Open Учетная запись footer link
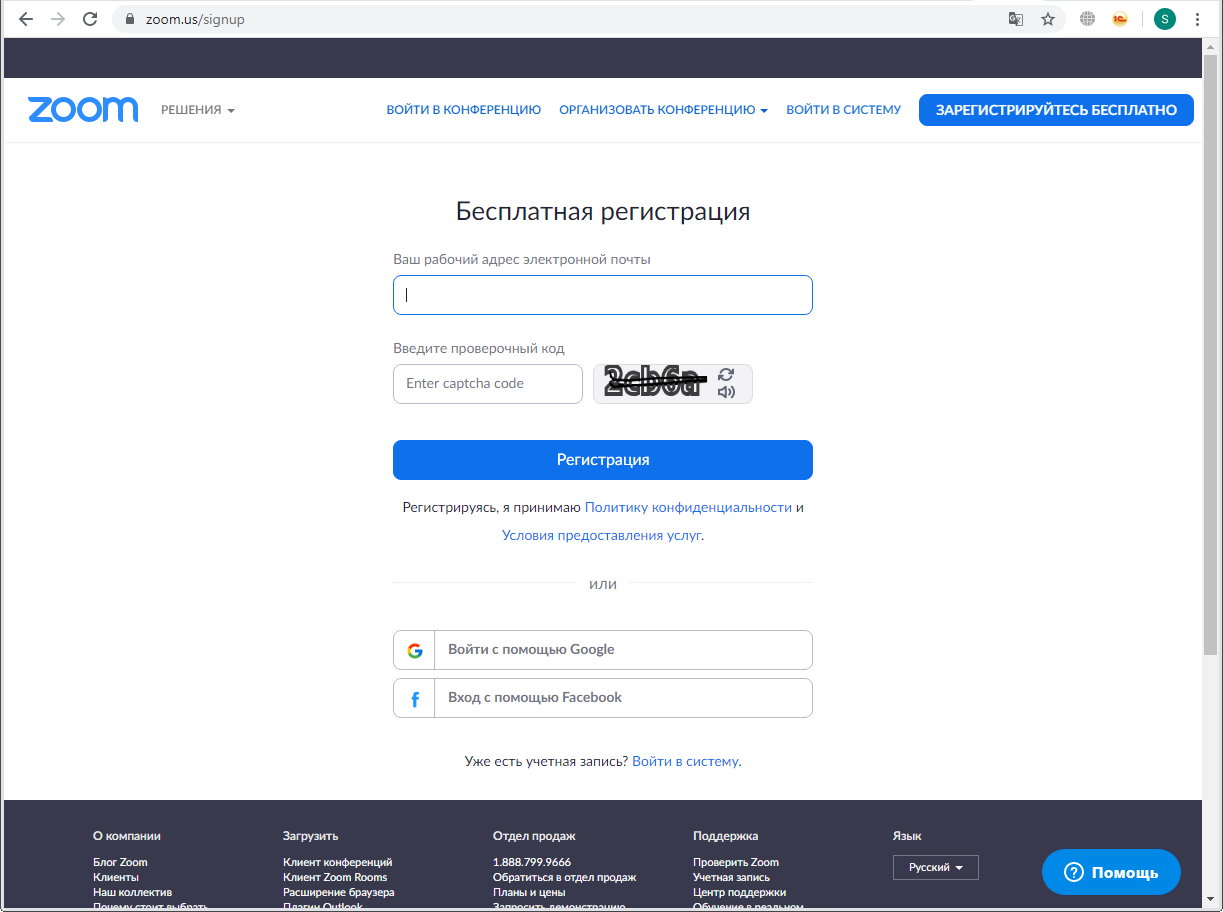 (x=731, y=877)
